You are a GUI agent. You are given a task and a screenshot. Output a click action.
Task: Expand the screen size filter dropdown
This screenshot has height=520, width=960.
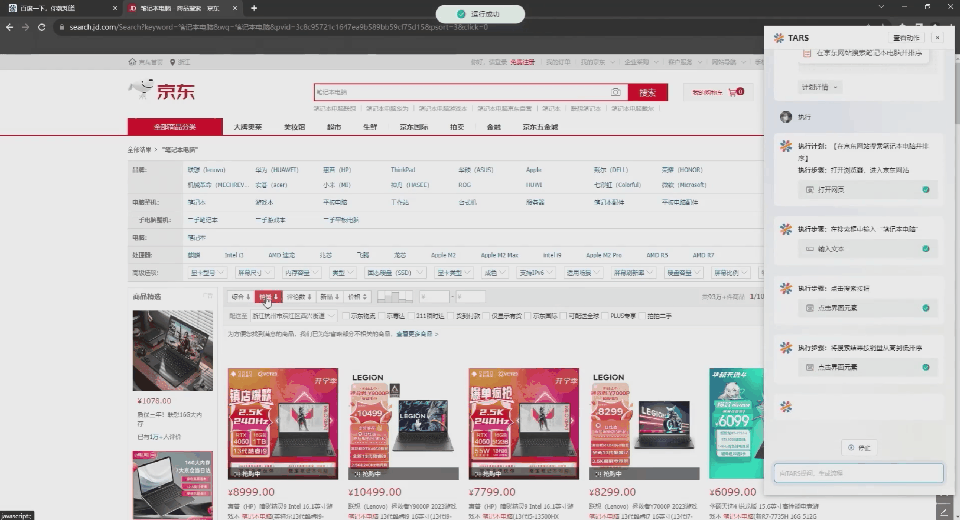[253, 273]
